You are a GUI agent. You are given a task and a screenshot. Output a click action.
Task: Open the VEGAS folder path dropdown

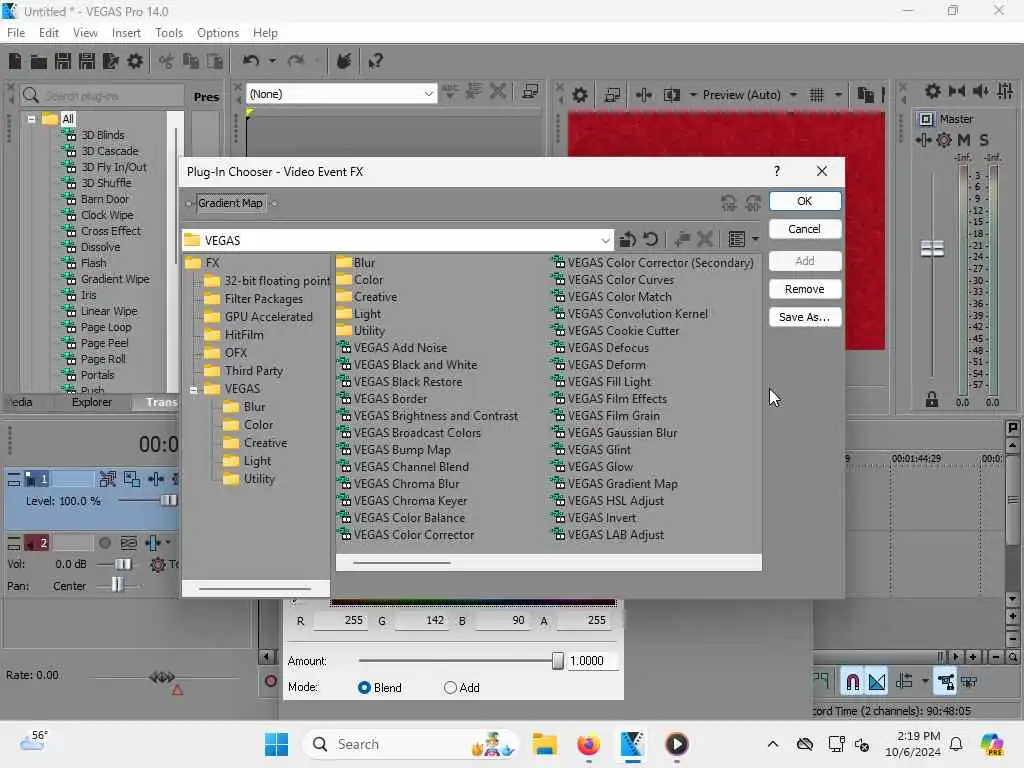tap(605, 240)
